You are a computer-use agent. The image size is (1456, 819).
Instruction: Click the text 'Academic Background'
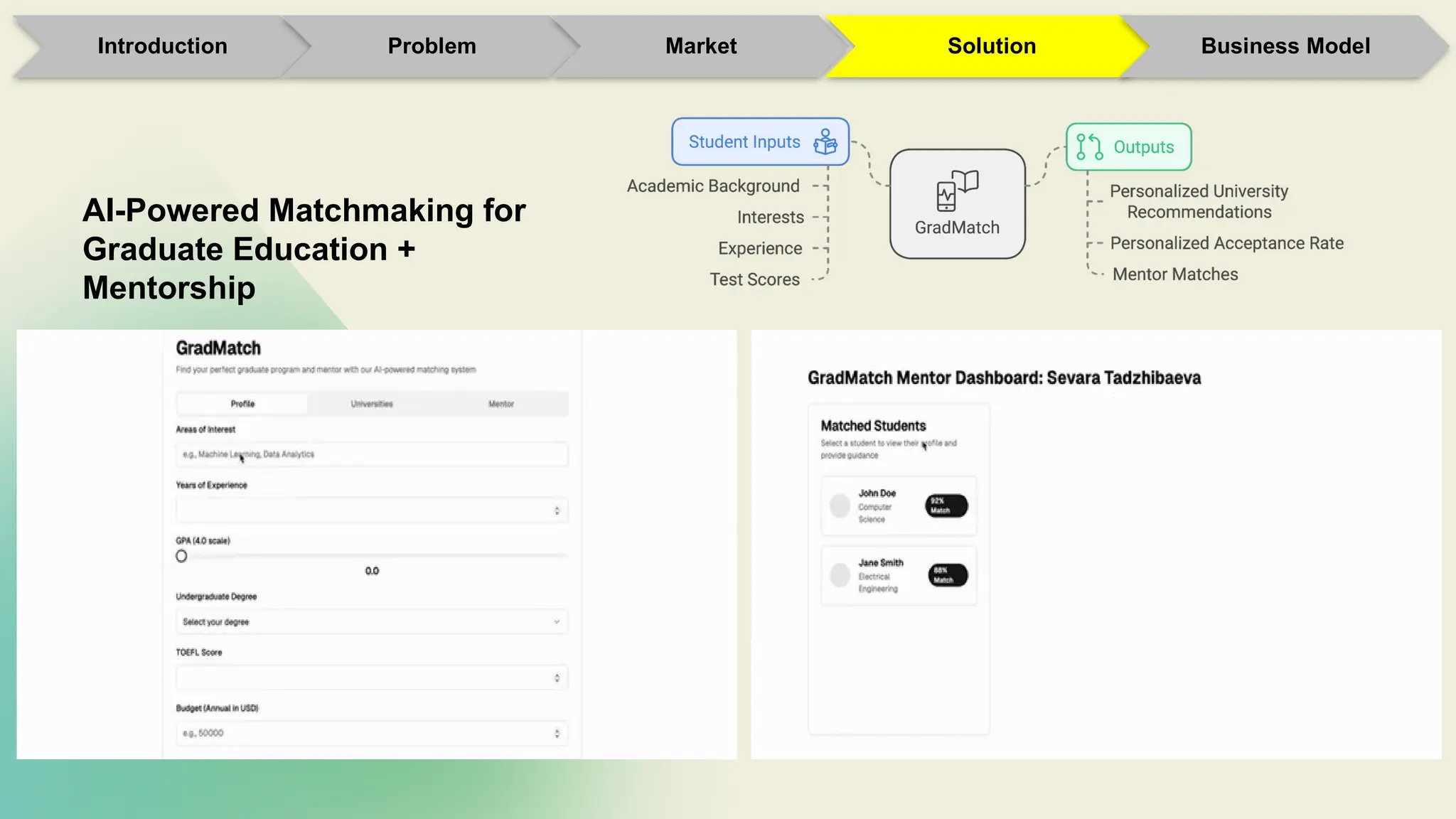[713, 186]
